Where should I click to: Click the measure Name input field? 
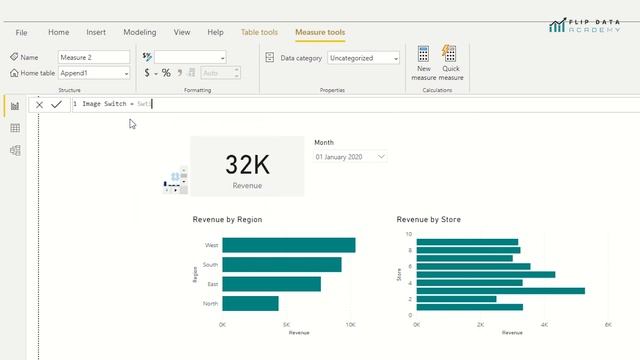(94, 57)
